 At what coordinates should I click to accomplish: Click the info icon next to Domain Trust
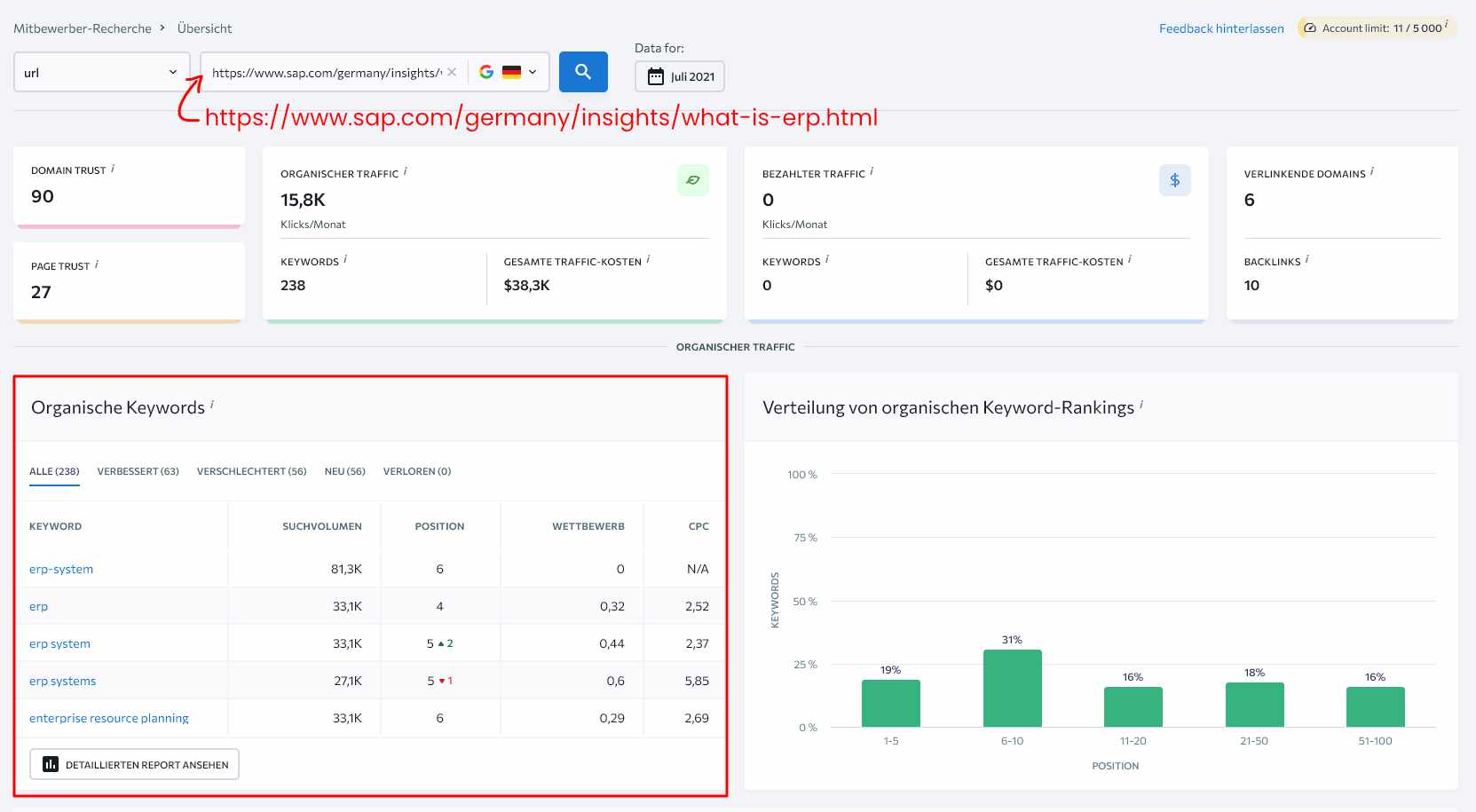(x=113, y=168)
